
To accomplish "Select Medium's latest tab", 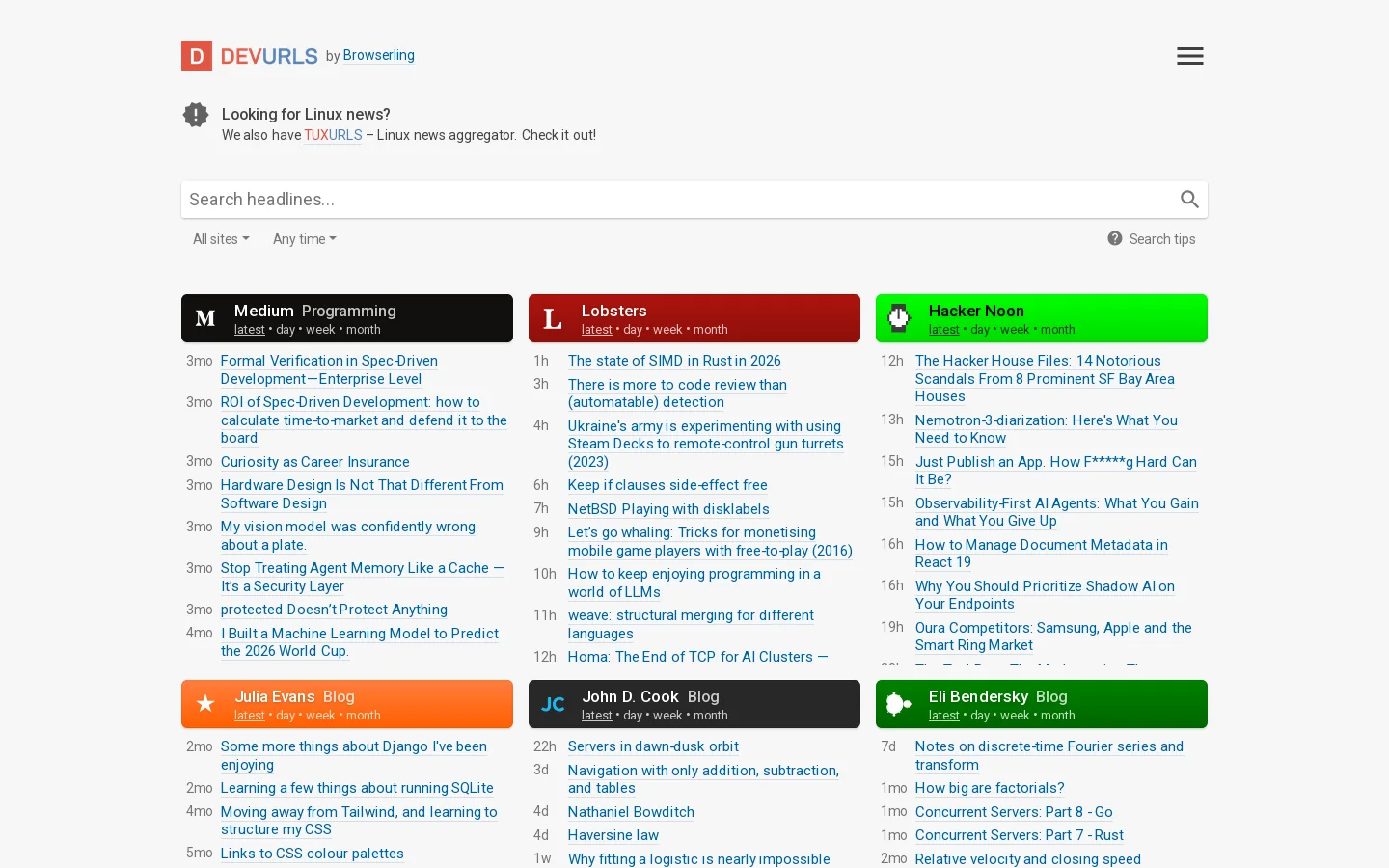I will tap(250, 330).
